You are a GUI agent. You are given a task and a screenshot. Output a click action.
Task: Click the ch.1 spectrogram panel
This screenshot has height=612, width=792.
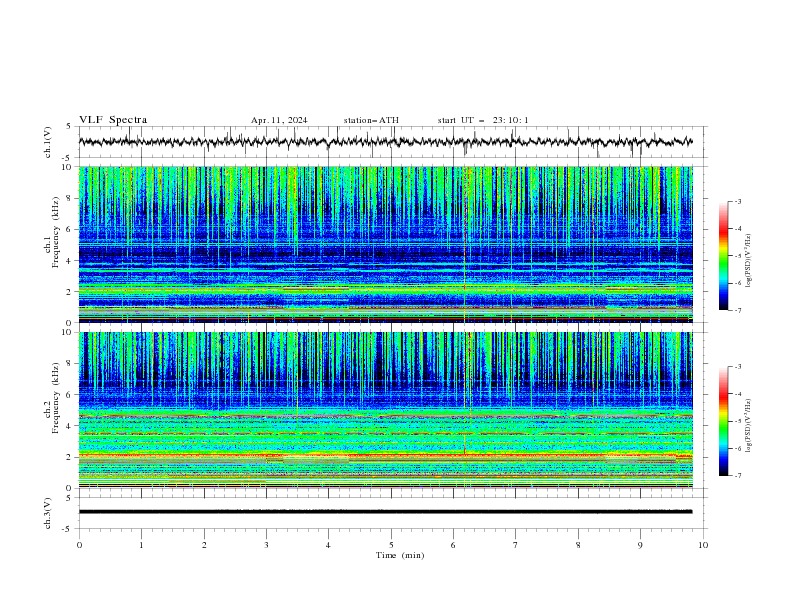click(385, 244)
